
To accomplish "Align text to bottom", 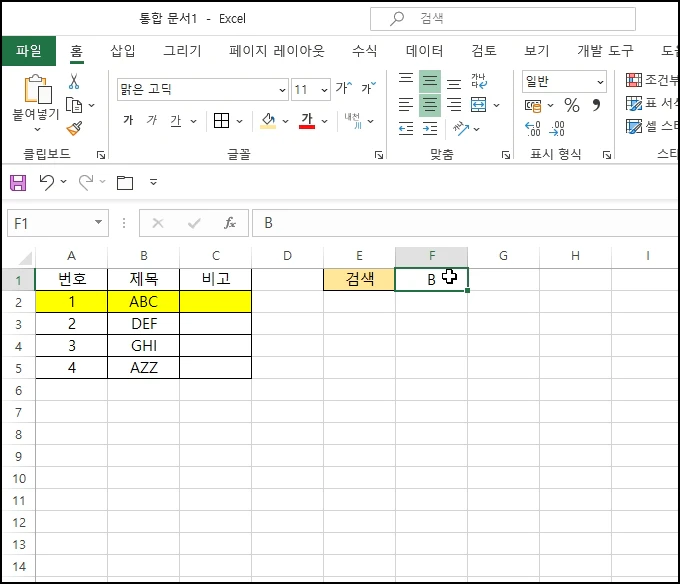I will coord(454,82).
